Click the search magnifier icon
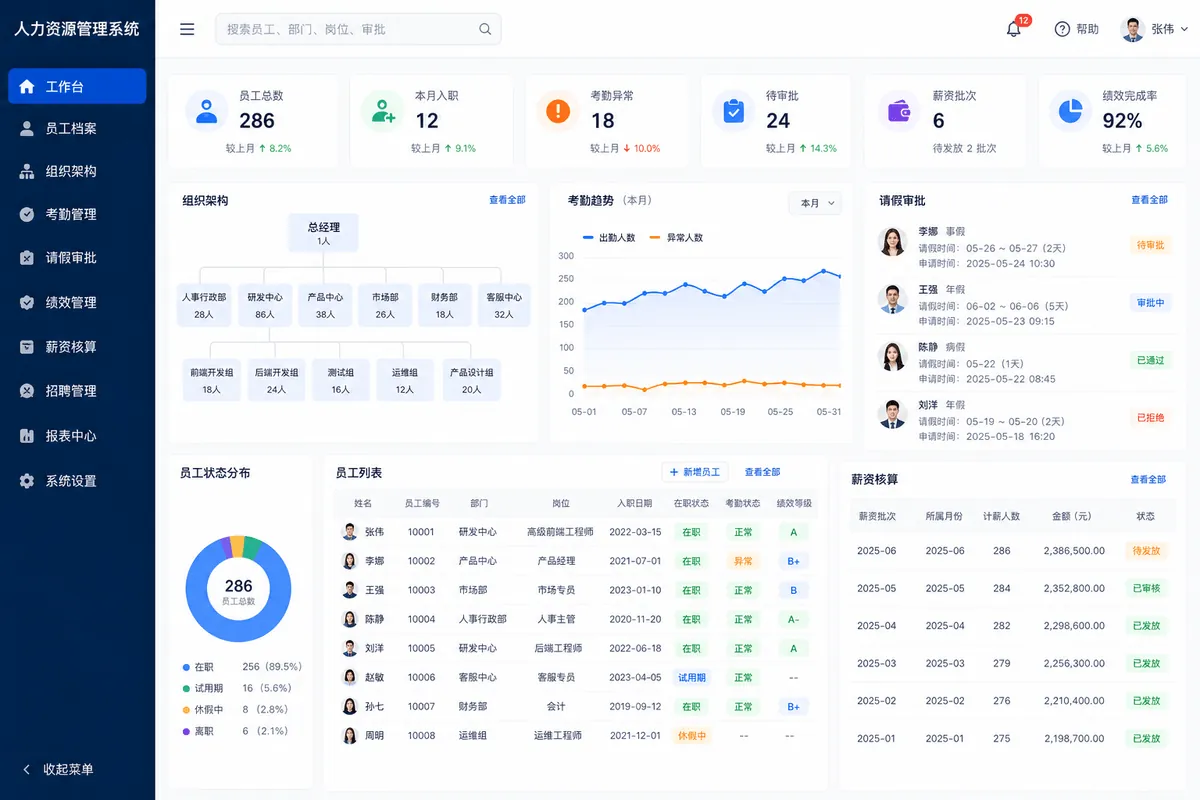The height and width of the screenshot is (800, 1200). coord(485,29)
